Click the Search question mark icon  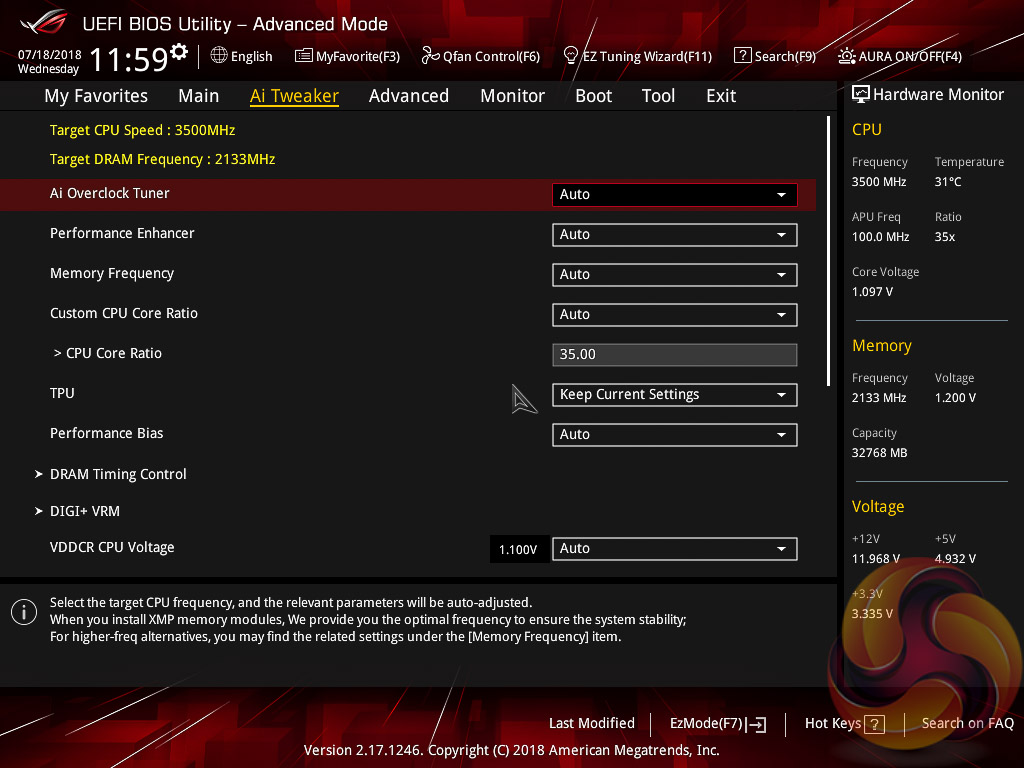click(743, 56)
